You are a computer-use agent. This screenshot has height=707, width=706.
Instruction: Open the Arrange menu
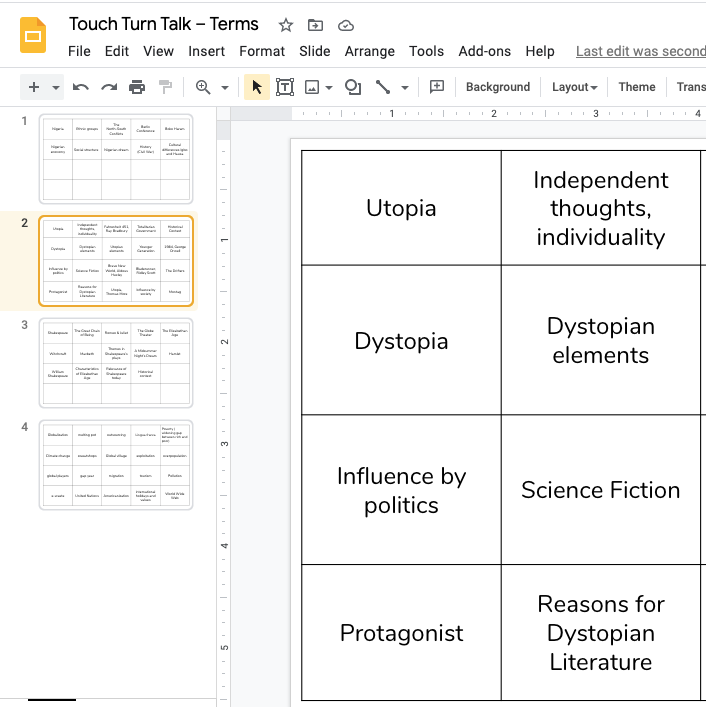[370, 51]
